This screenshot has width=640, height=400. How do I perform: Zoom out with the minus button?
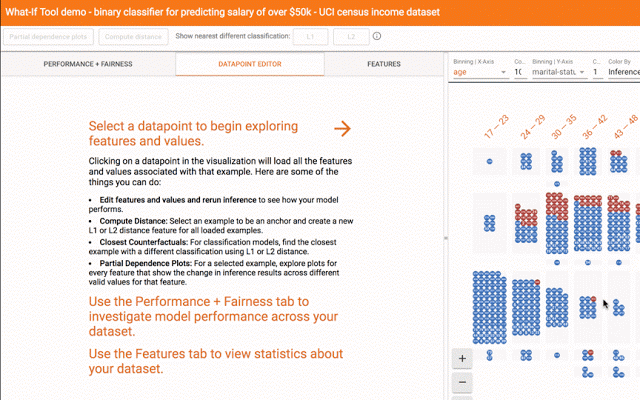(x=461, y=382)
